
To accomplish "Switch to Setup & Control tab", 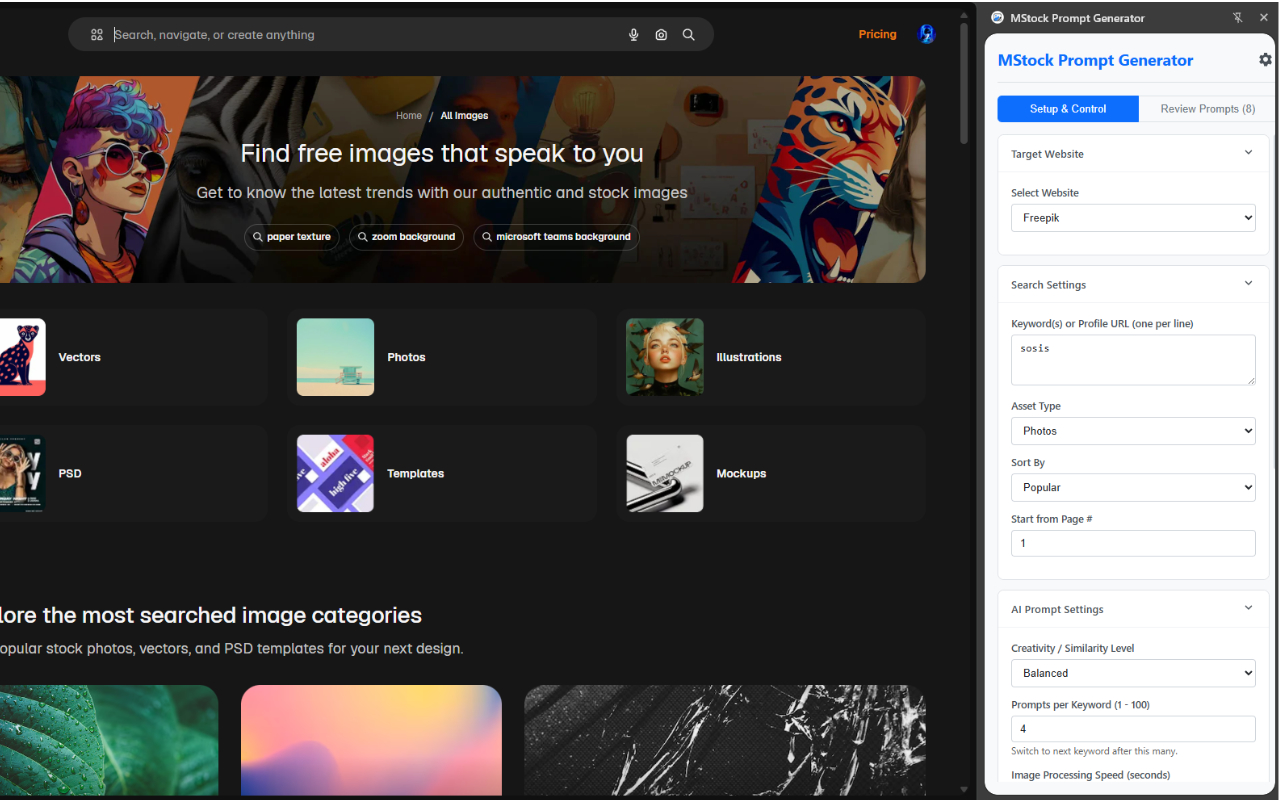I will [x=1068, y=109].
